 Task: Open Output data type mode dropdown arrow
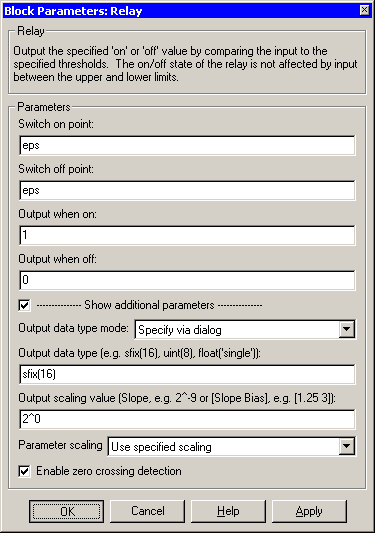[346, 329]
